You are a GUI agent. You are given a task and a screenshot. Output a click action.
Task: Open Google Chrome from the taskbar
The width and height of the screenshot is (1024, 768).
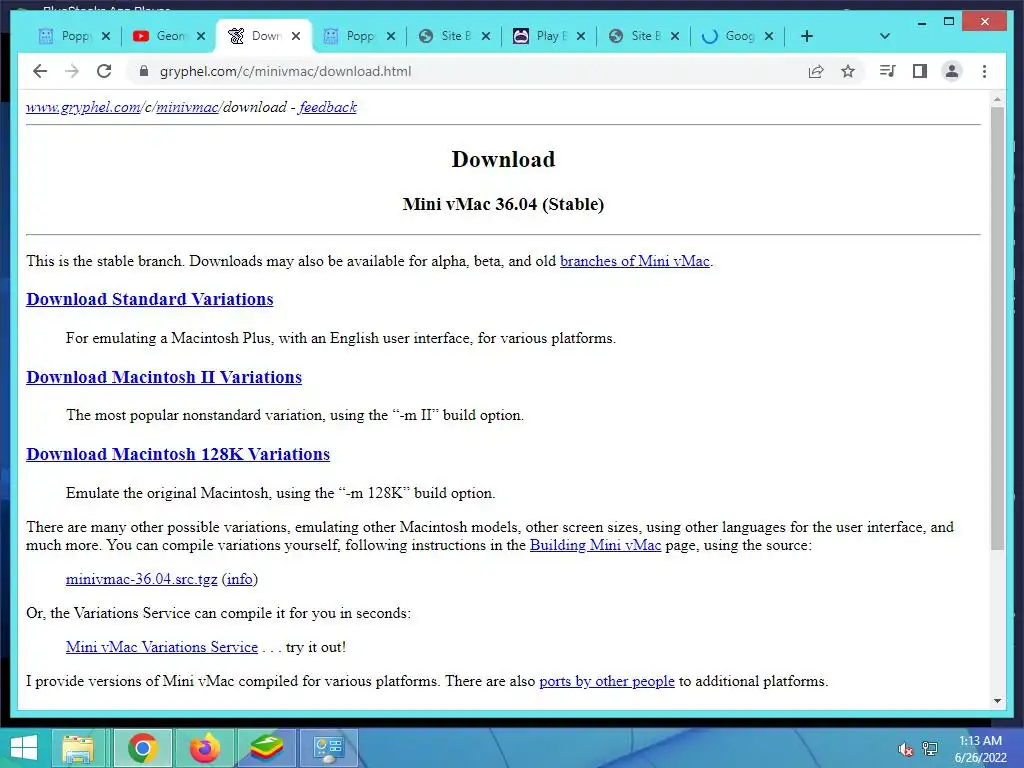point(142,748)
